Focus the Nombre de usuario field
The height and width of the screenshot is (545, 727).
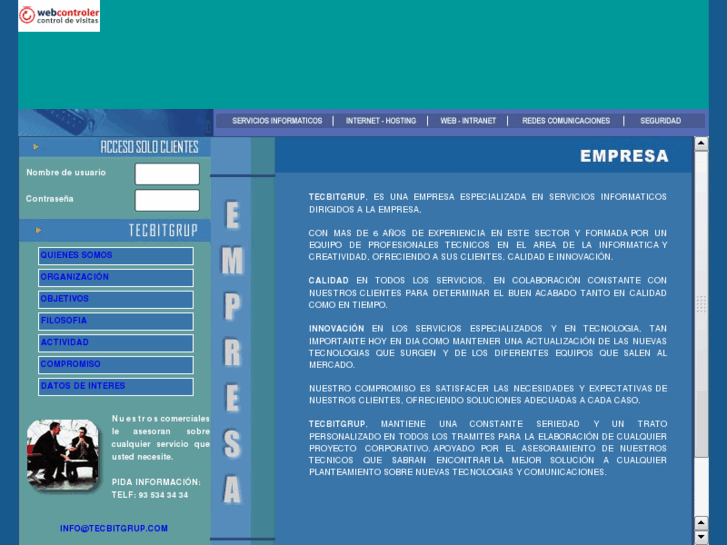[x=167, y=174]
